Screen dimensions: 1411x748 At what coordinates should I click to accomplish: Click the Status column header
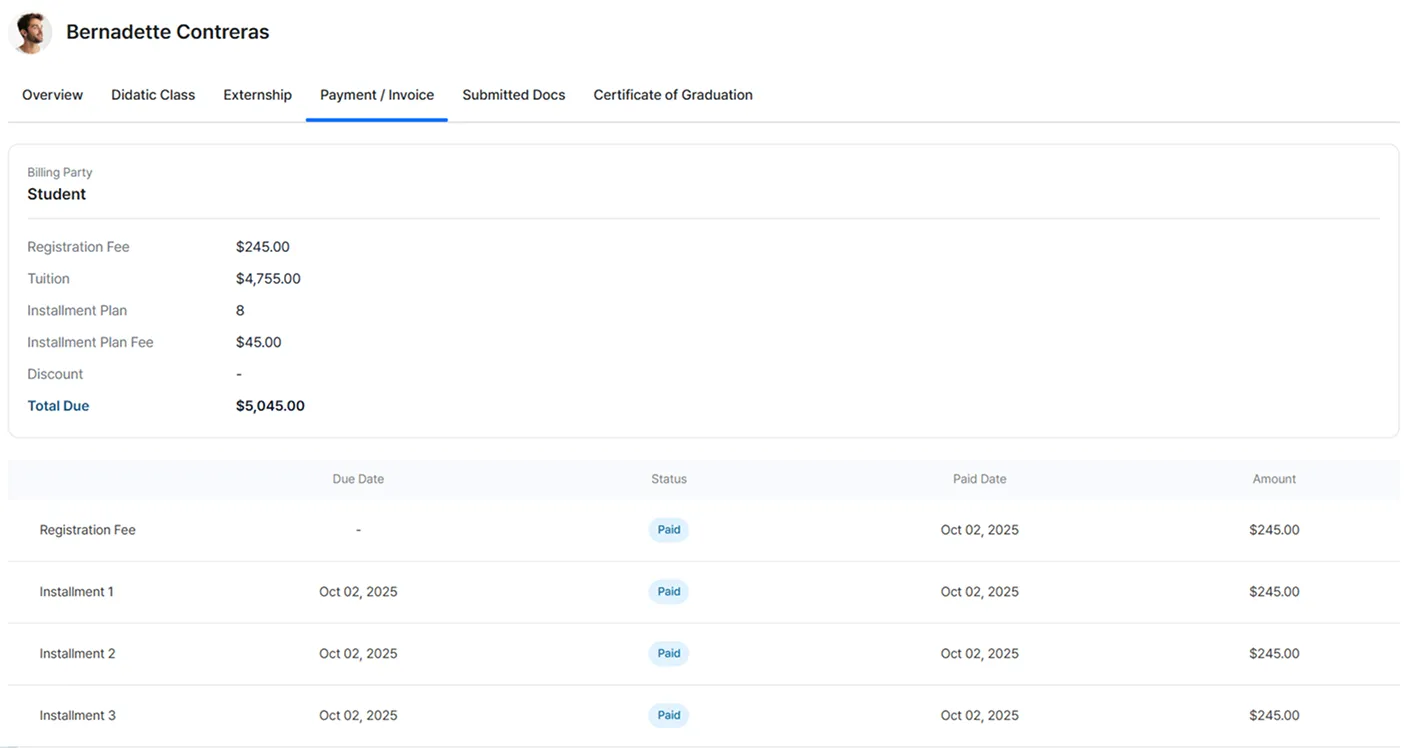point(668,479)
